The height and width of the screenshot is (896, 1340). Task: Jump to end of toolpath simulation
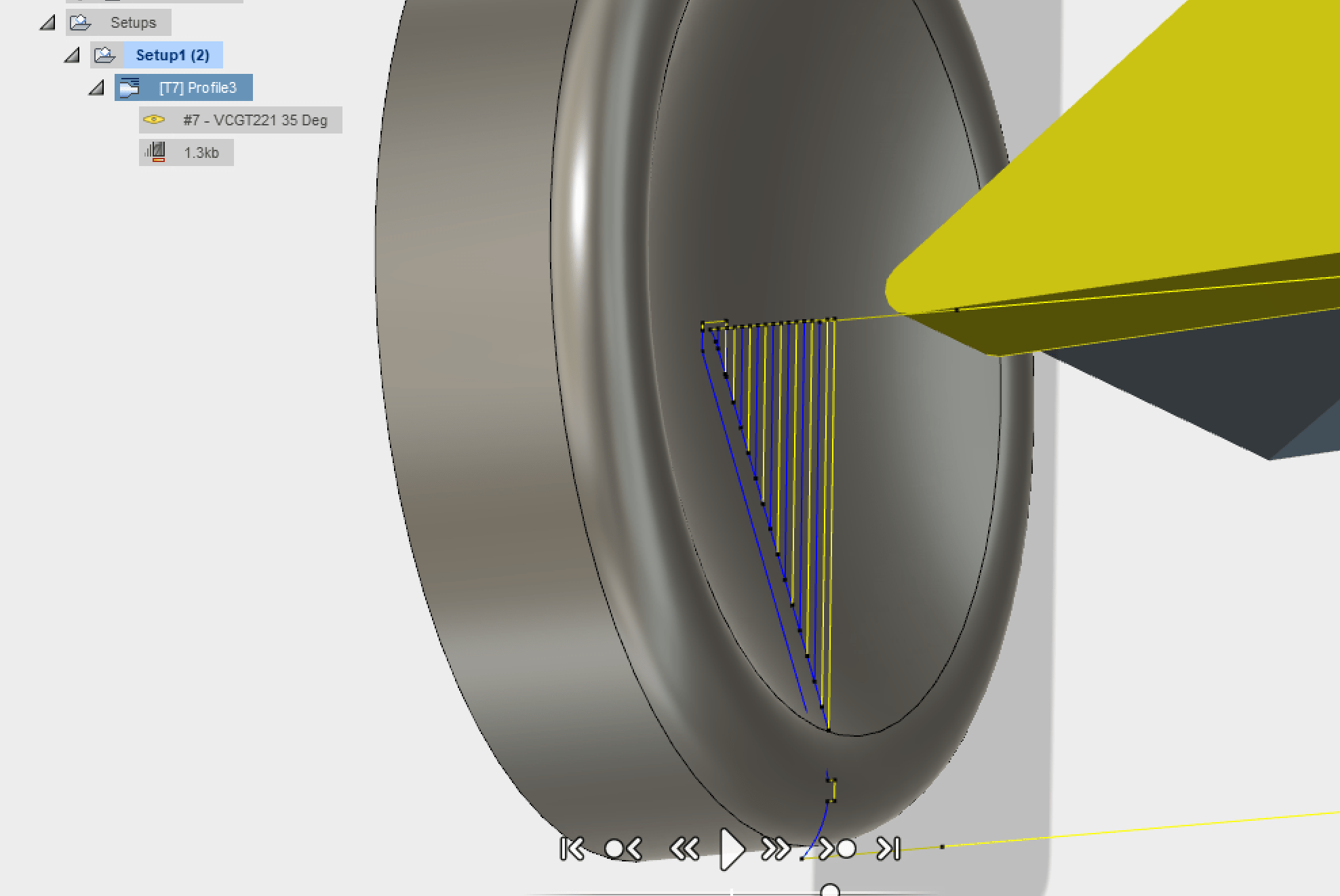coord(889,848)
